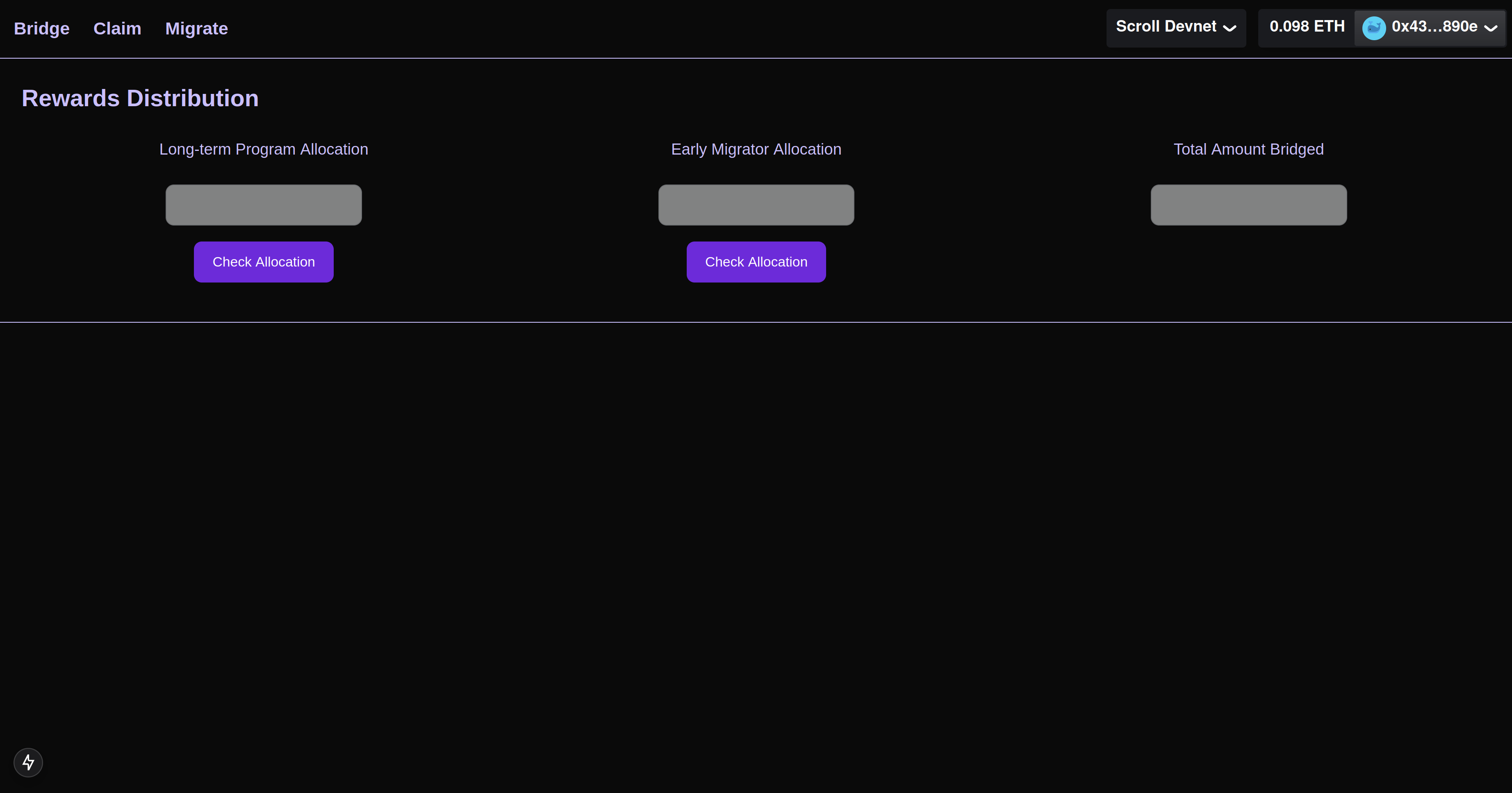Click the Total Amount Bridged value box
Image resolution: width=1512 pixels, height=793 pixels.
click(1248, 205)
